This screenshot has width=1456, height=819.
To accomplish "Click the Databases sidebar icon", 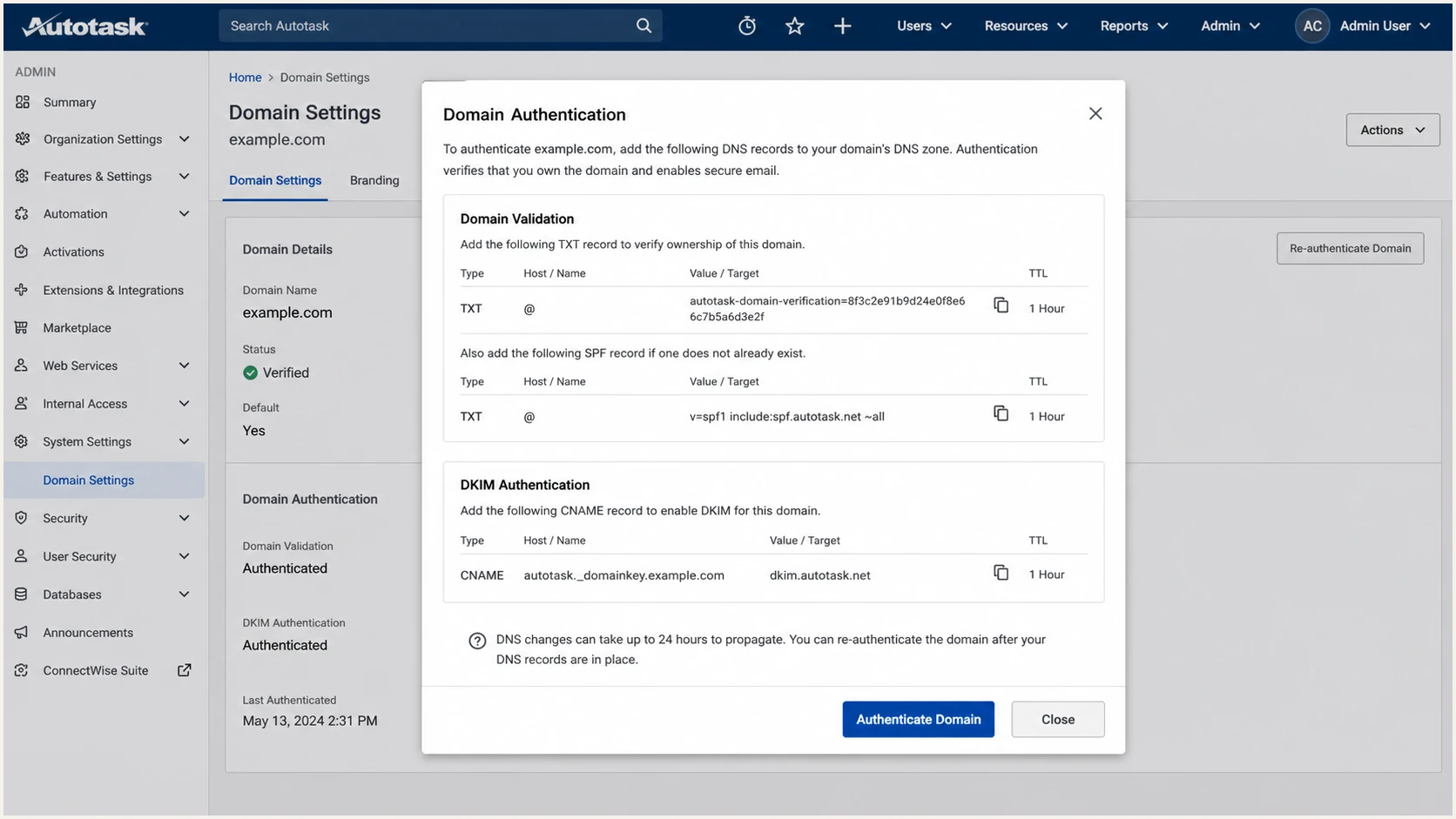I will pos(22,594).
